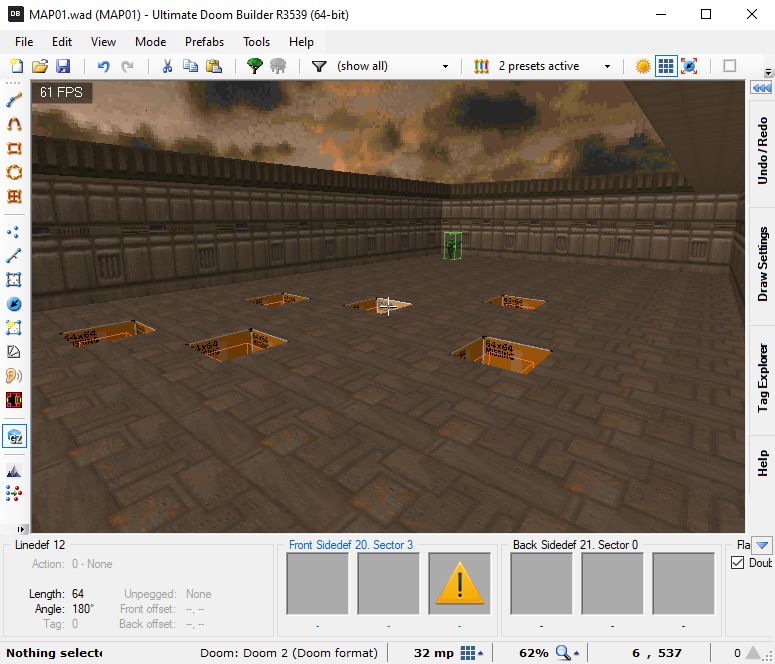The image size is (775, 664).
Task: Click the gray creature icon beside the tree
Action: pyautogui.click(x=278, y=66)
